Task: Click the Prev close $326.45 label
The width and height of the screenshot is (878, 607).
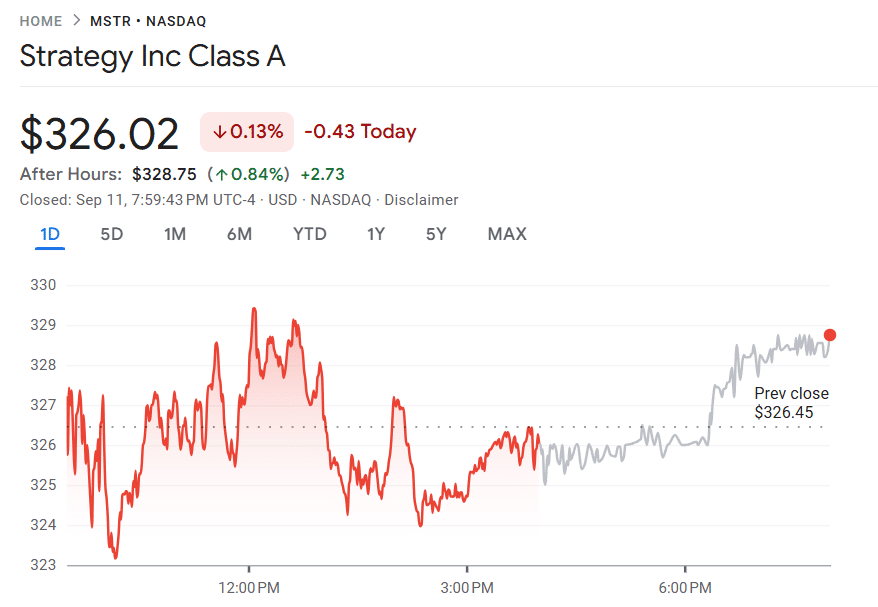Action: pos(791,402)
